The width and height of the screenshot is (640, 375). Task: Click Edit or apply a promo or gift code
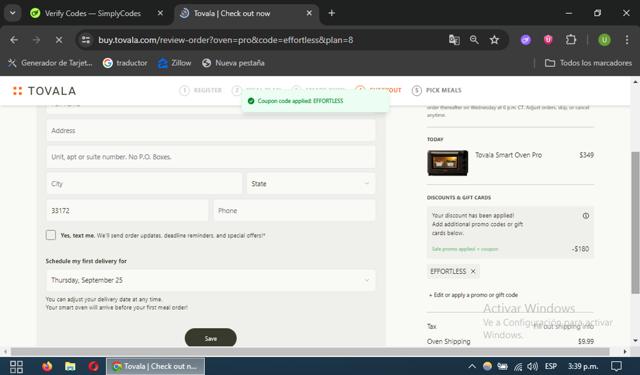(x=473, y=295)
